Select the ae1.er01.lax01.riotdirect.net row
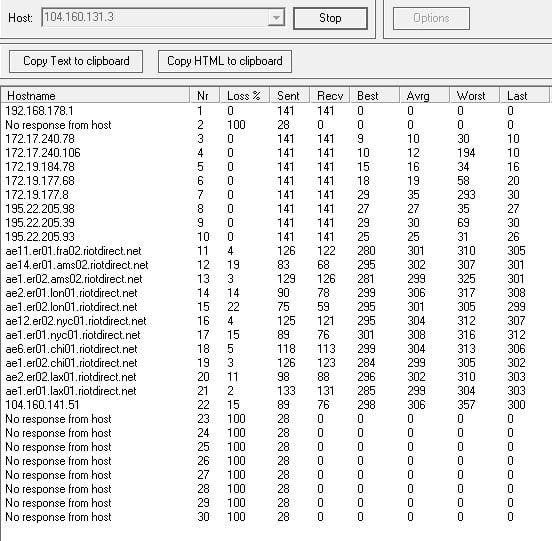Viewport: 552px width, 541px height. [x=276, y=391]
